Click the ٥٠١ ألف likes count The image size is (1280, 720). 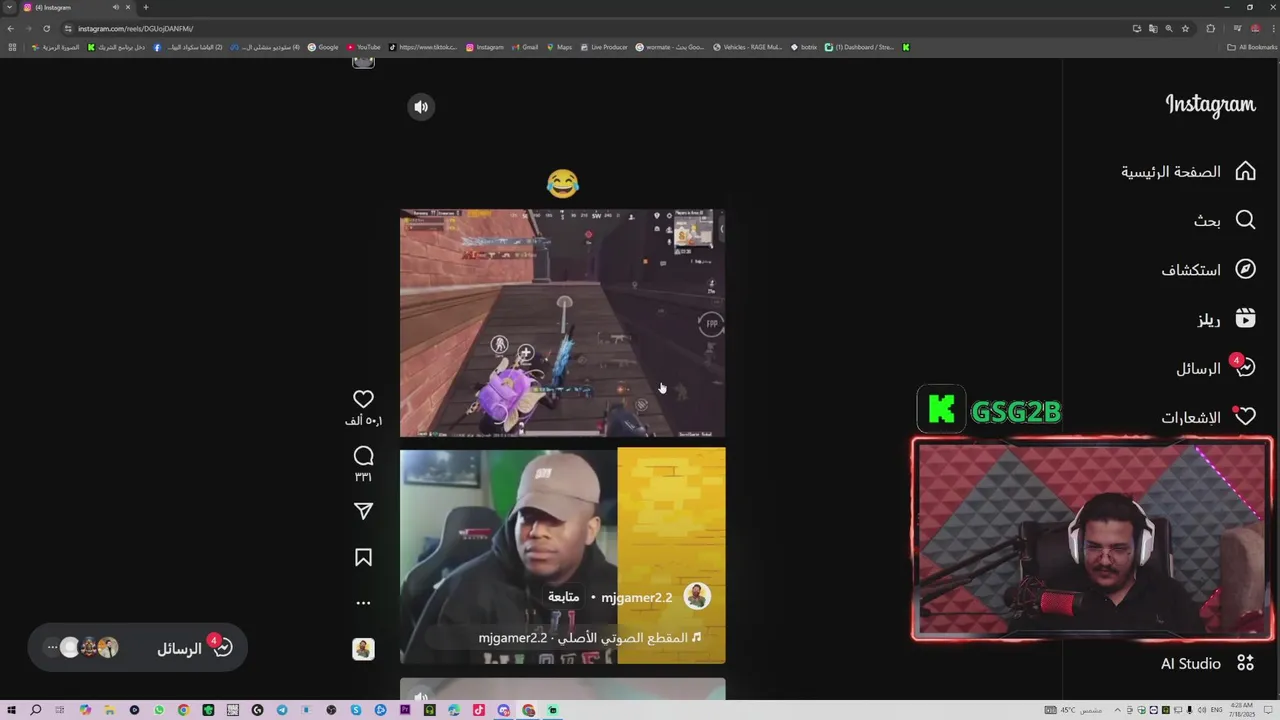pyautogui.click(x=363, y=421)
